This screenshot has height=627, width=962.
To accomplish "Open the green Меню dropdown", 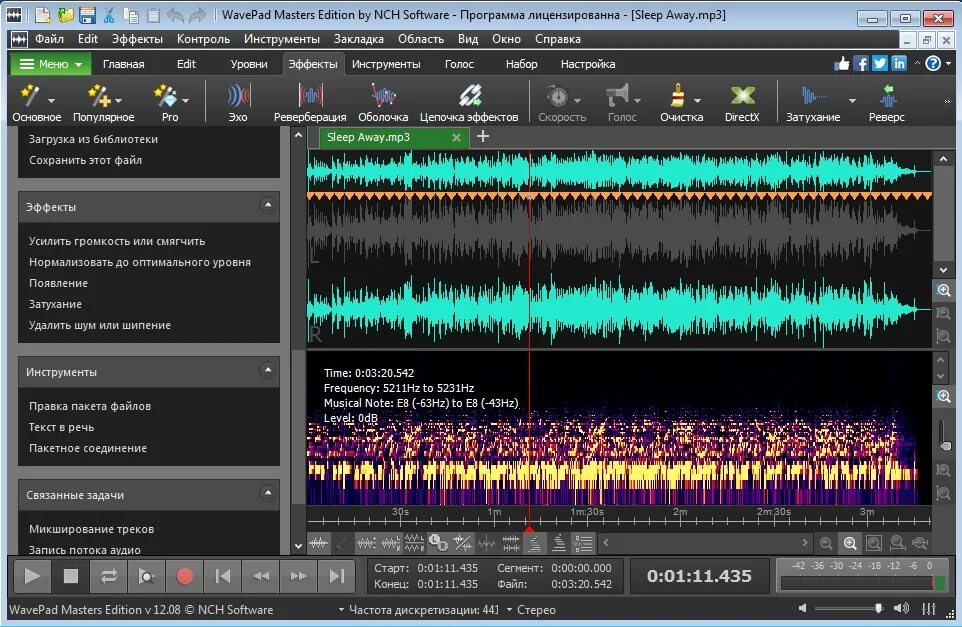I will pos(50,64).
